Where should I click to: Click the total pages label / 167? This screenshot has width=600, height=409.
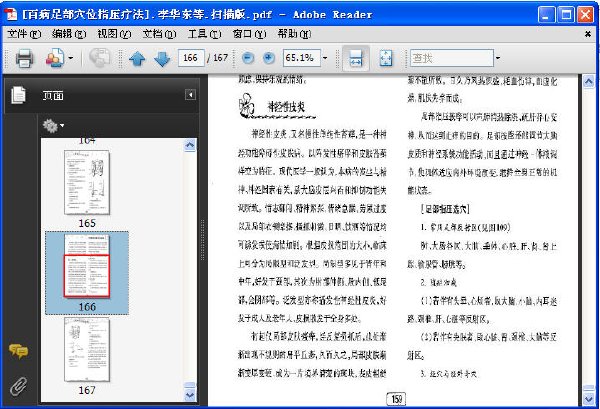click(x=217, y=58)
